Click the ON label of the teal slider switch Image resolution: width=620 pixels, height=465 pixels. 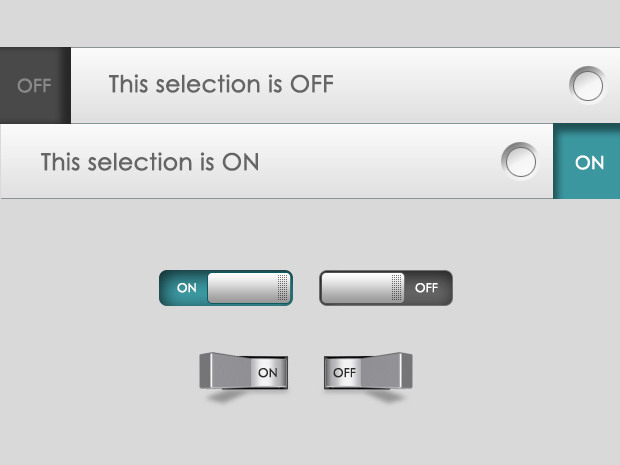(187, 288)
